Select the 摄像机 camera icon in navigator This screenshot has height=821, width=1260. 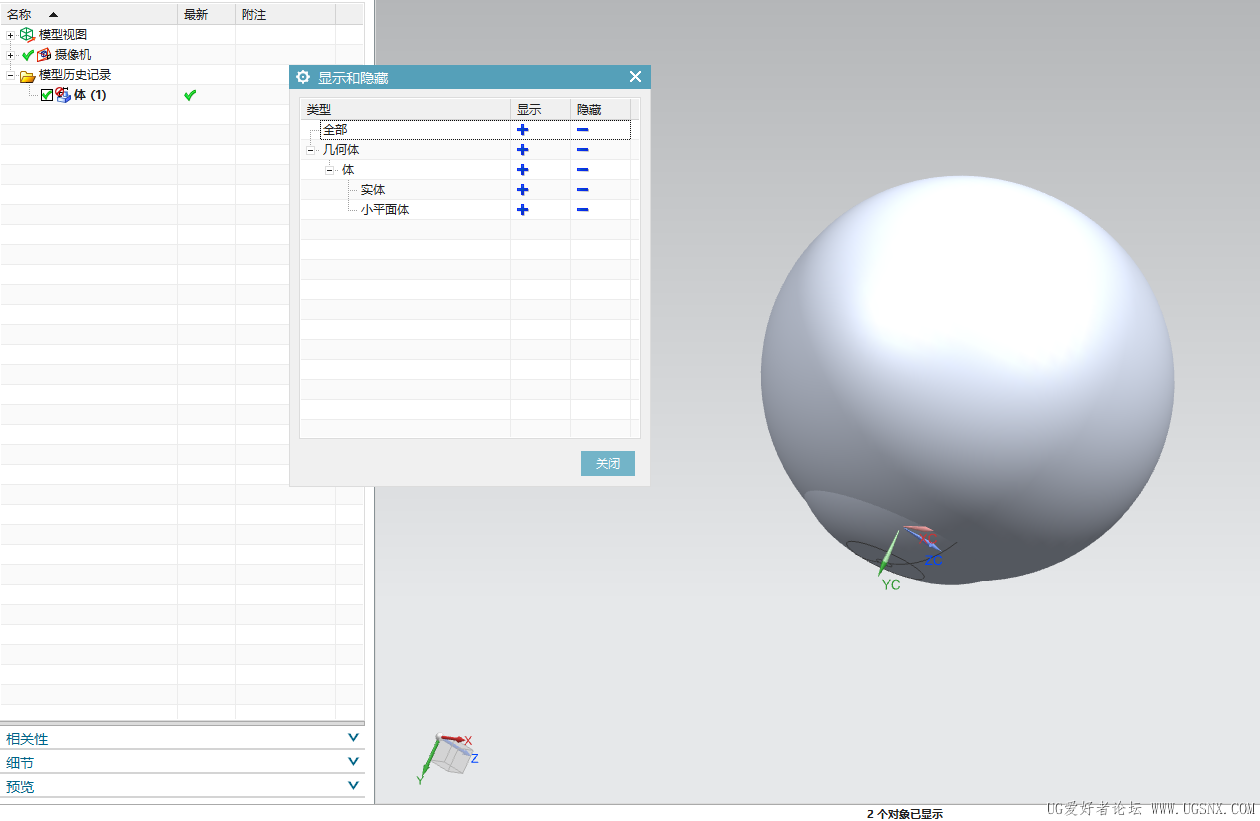tap(44, 55)
